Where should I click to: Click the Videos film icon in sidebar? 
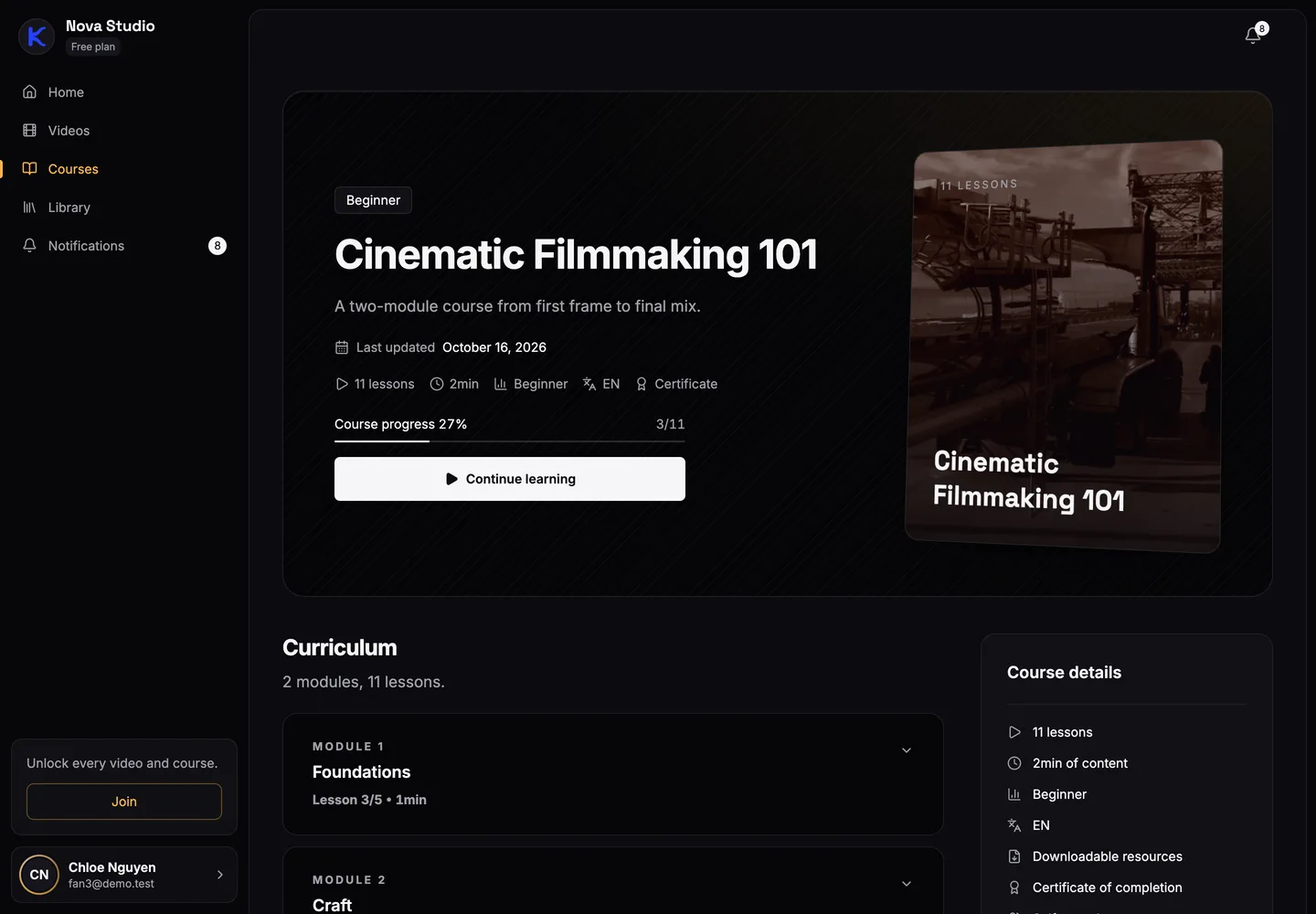pyautogui.click(x=29, y=131)
